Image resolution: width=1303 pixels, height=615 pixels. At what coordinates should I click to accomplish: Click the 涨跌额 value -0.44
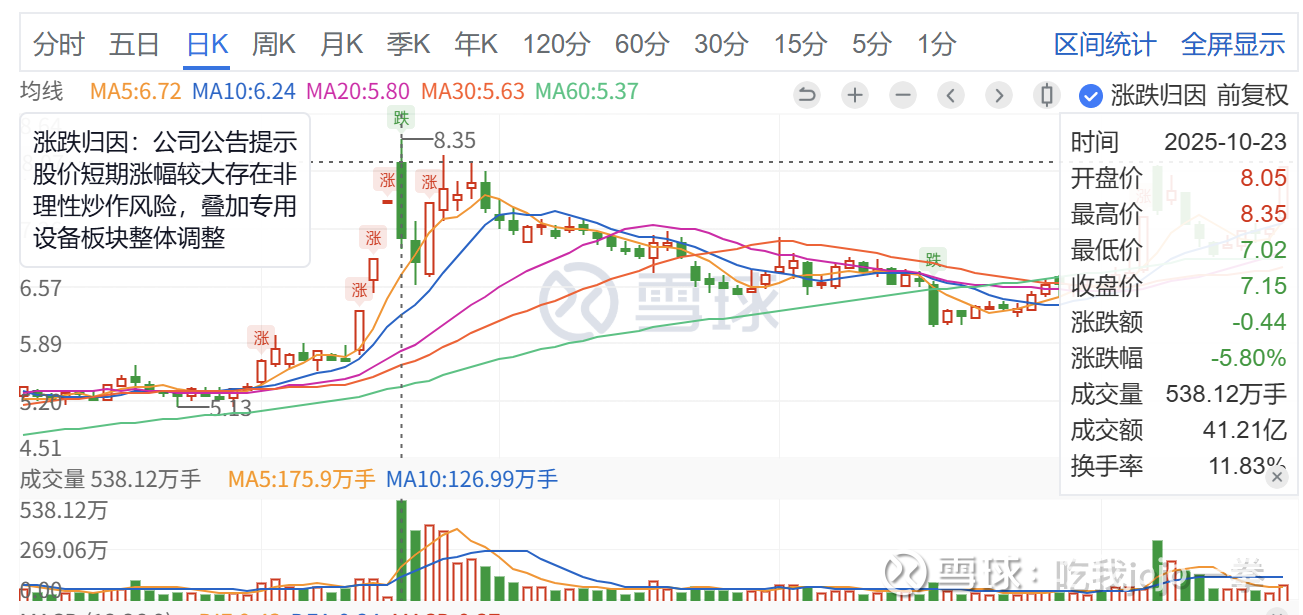coord(1258,322)
